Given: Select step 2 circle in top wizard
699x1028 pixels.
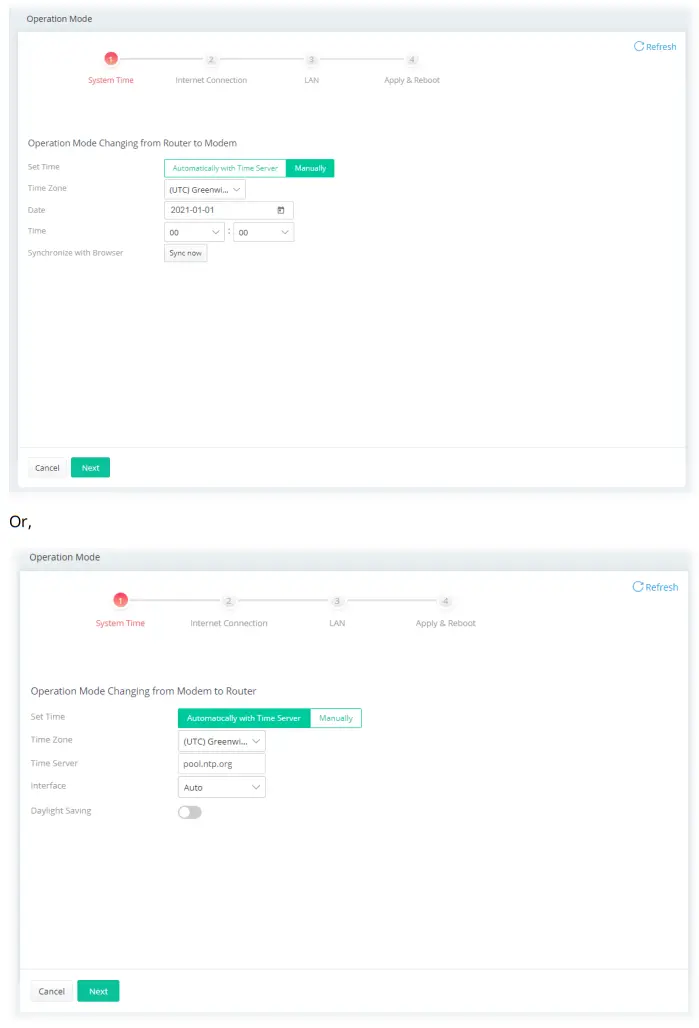Looking at the screenshot, I should coord(211,60).
